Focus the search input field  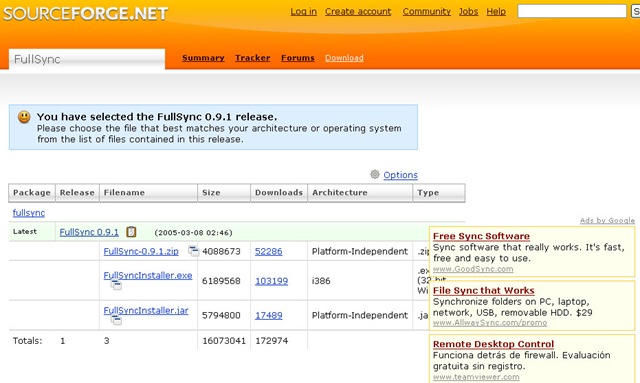(x=572, y=11)
